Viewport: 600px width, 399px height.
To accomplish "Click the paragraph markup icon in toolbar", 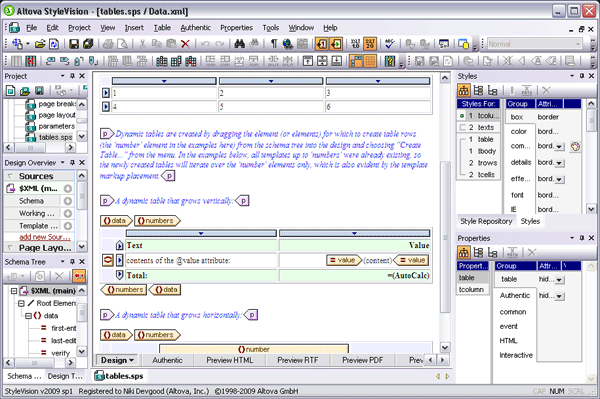I will point(274,44).
